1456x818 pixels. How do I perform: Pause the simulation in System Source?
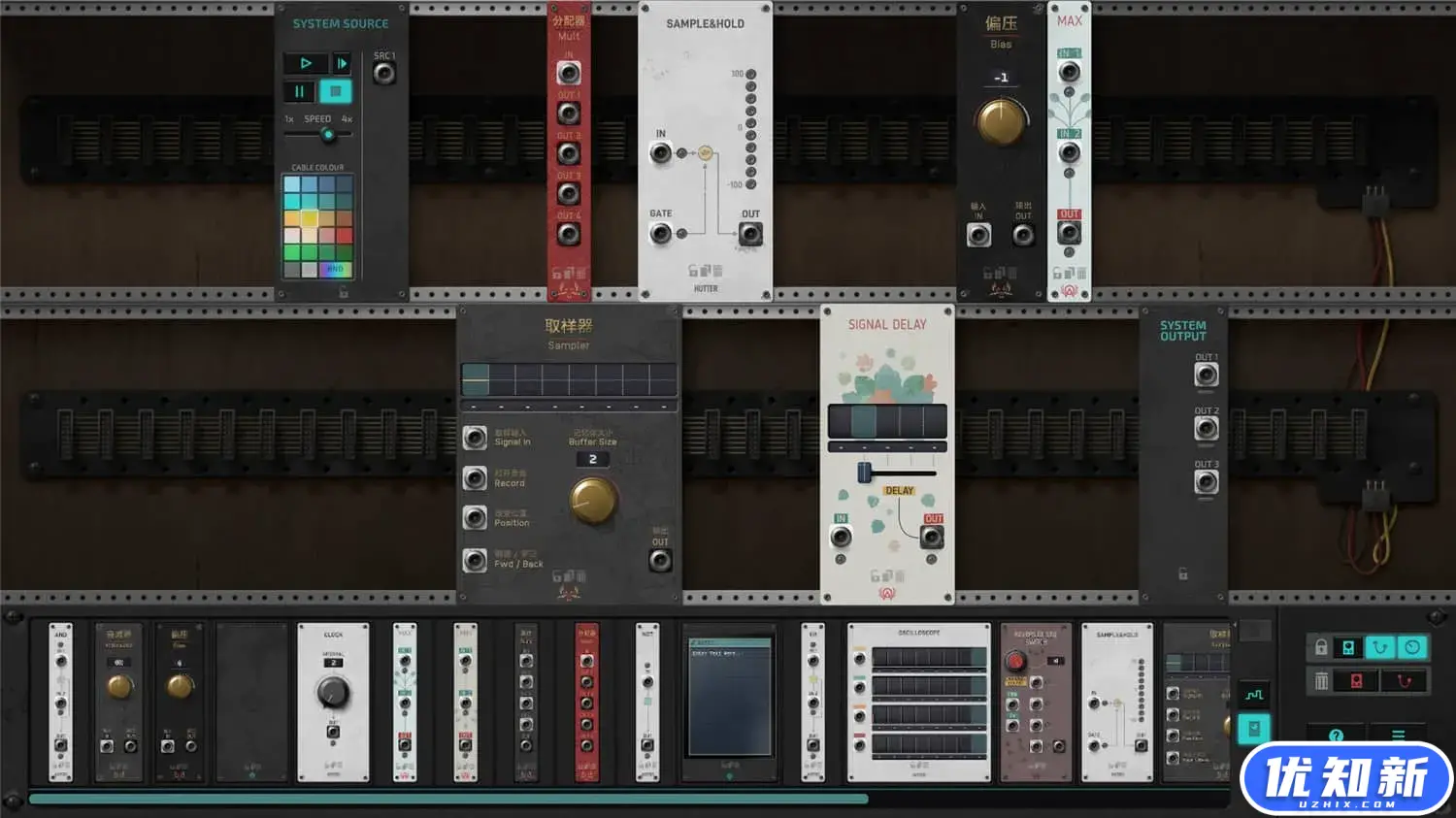299,91
